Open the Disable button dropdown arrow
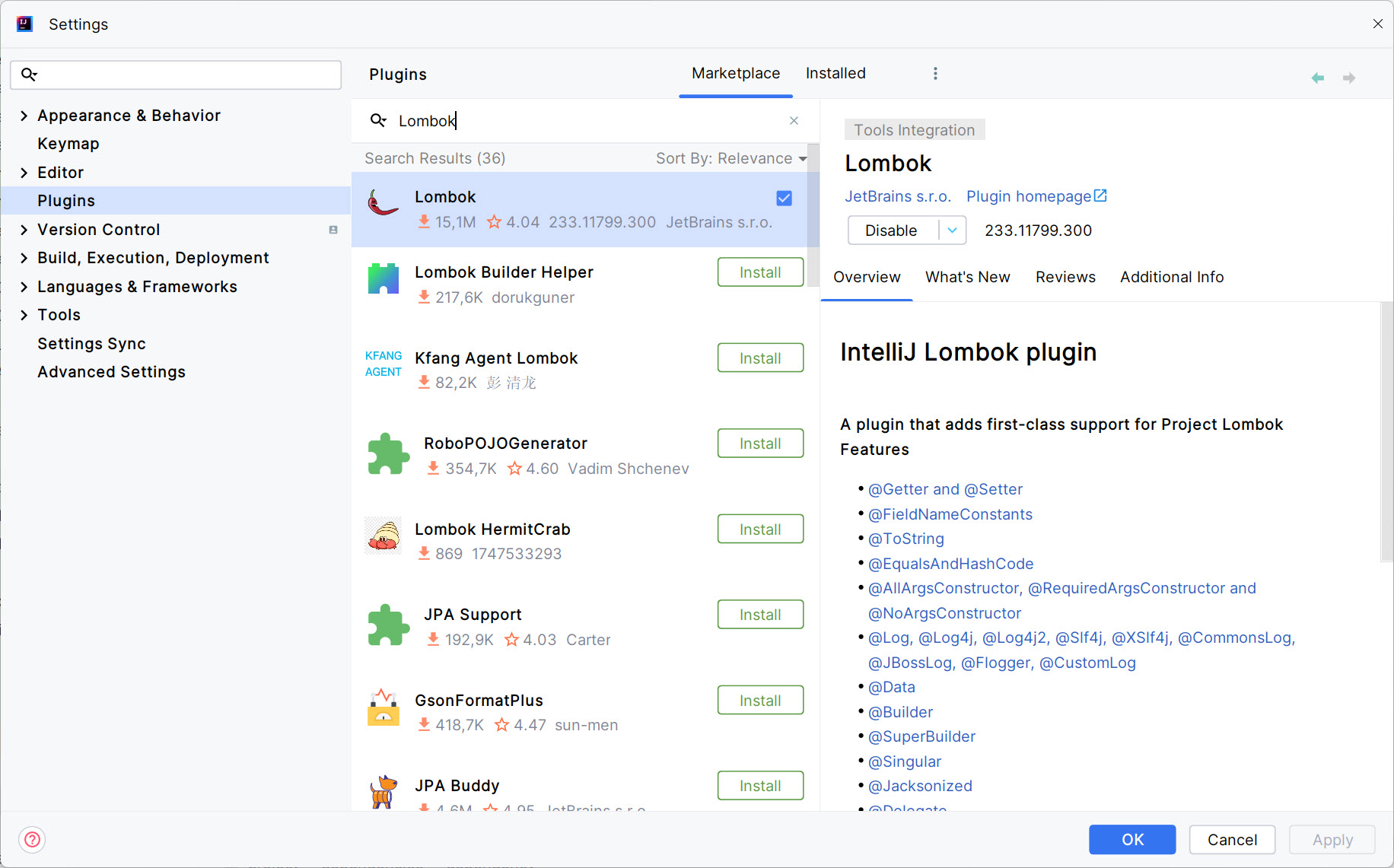 pyautogui.click(x=952, y=231)
